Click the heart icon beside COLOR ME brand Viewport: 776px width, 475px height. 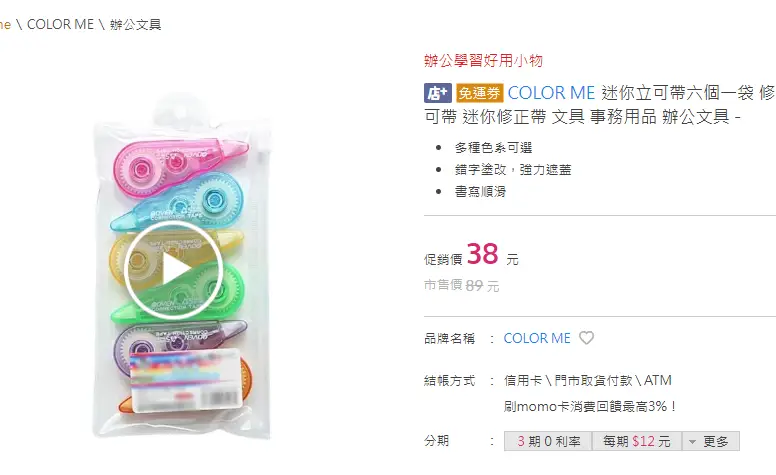click(x=587, y=338)
